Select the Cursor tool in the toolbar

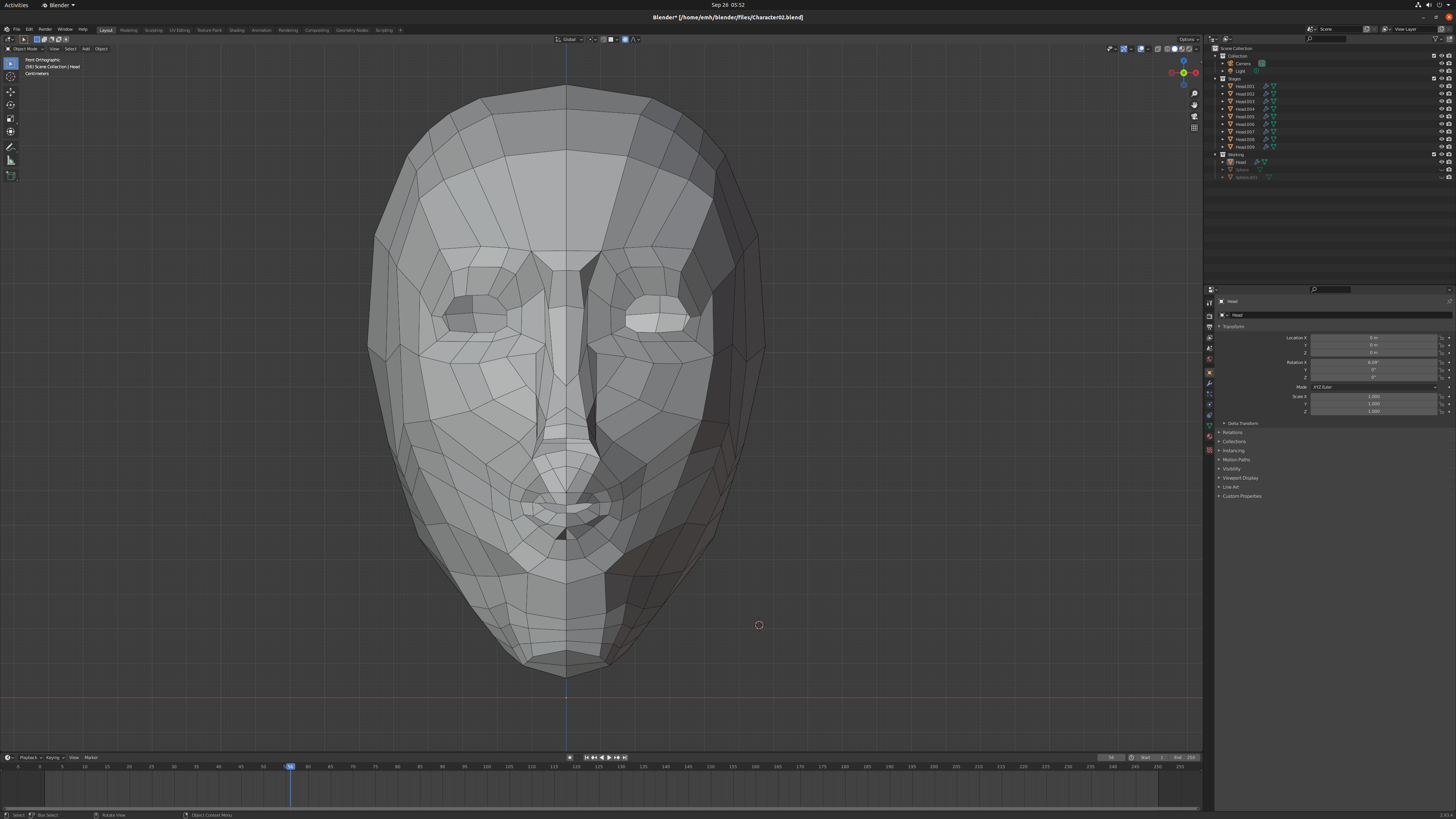11,77
